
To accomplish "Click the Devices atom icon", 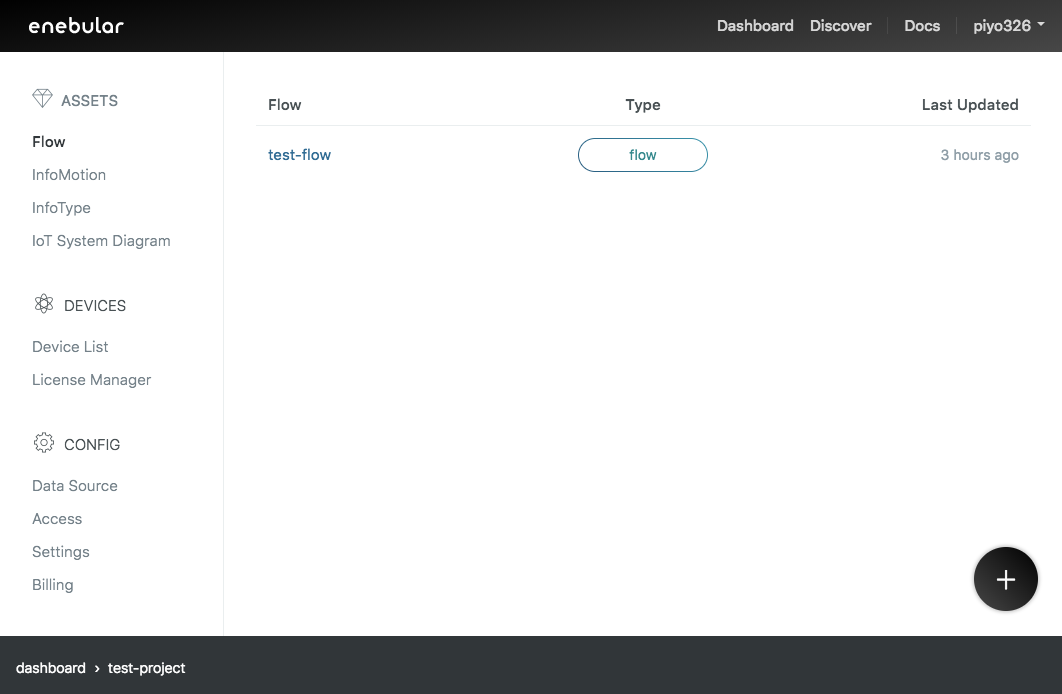I will (43, 304).
